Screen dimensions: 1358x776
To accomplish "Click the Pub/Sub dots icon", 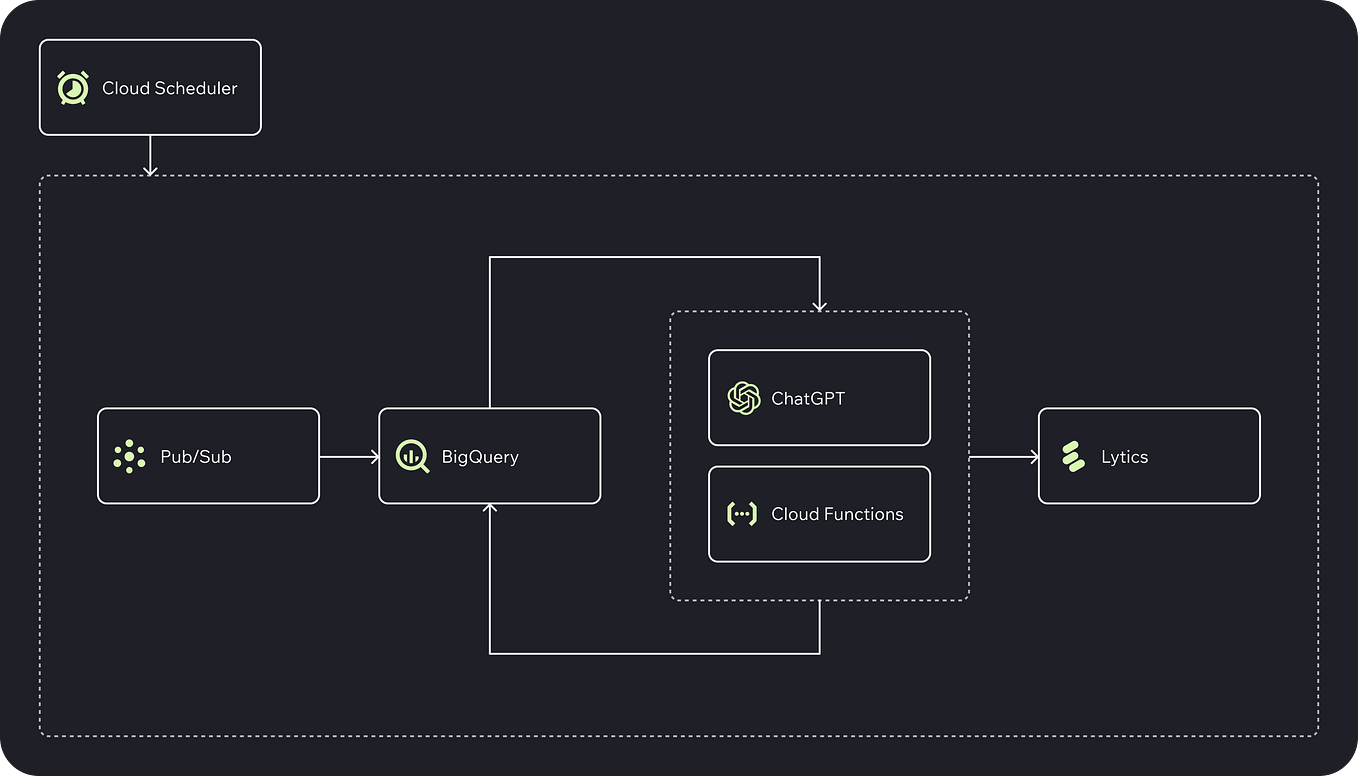I will tap(129, 456).
